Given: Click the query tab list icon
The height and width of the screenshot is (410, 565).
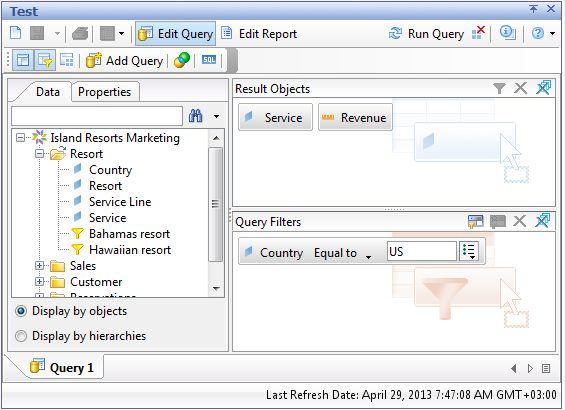Looking at the screenshot, I should tap(546, 368).
